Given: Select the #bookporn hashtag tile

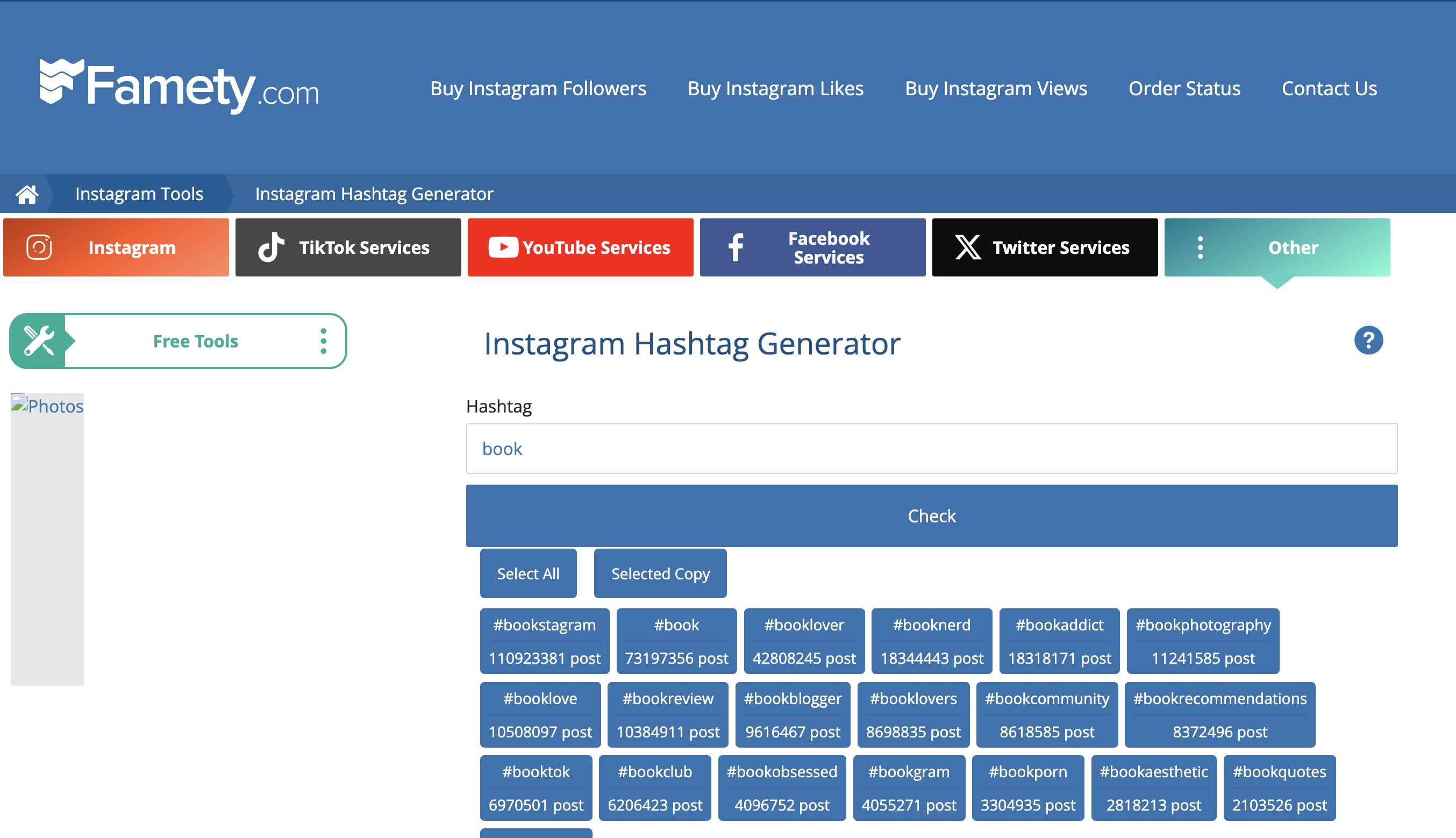Looking at the screenshot, I should pos(1028,788).
